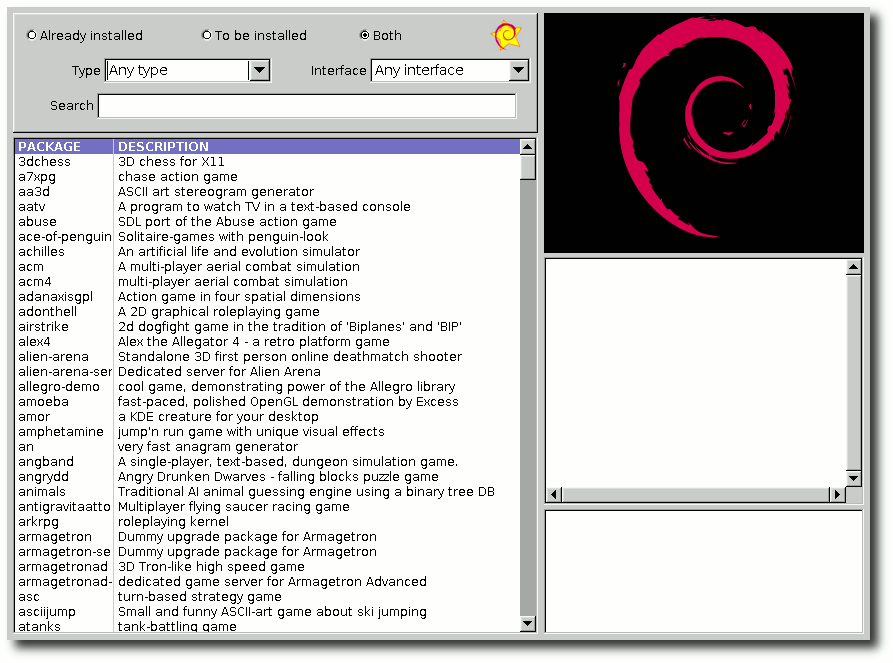Select the amoeba OpenGL demonstration row
This screenshot has width=893, height=663.
pyautogui.click(x=268, y=402)
